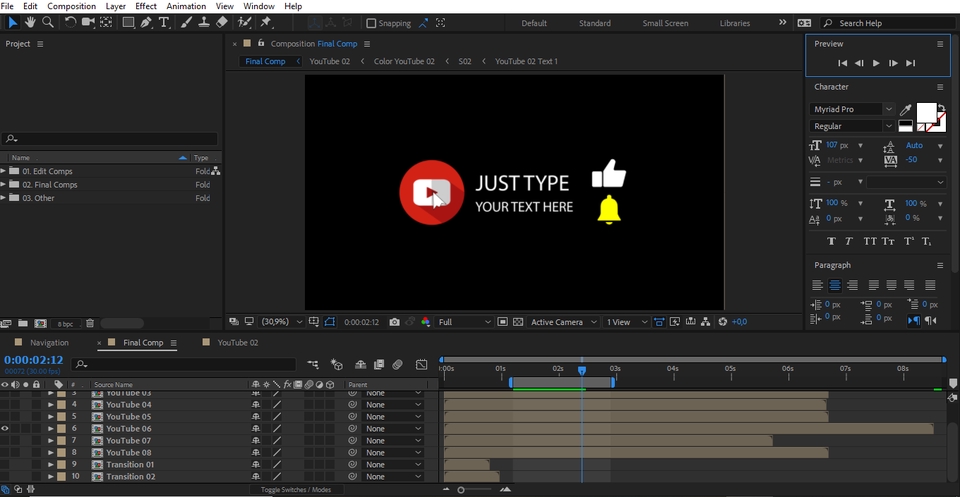Click the Graph Editor icon
Image resolution: width=960 pixels, height=497 pixels.
(x=421, y=364)
